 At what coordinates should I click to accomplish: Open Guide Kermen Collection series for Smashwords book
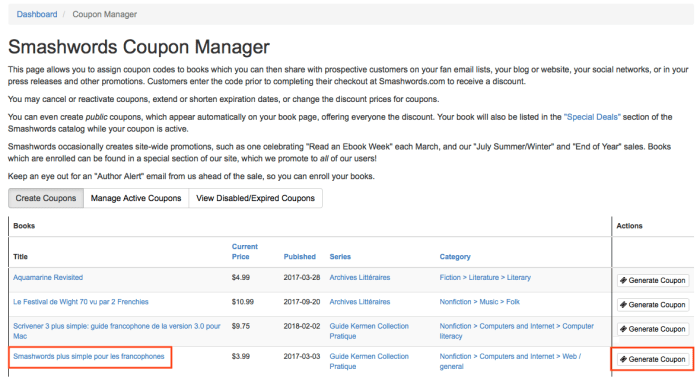pos(369,361)
